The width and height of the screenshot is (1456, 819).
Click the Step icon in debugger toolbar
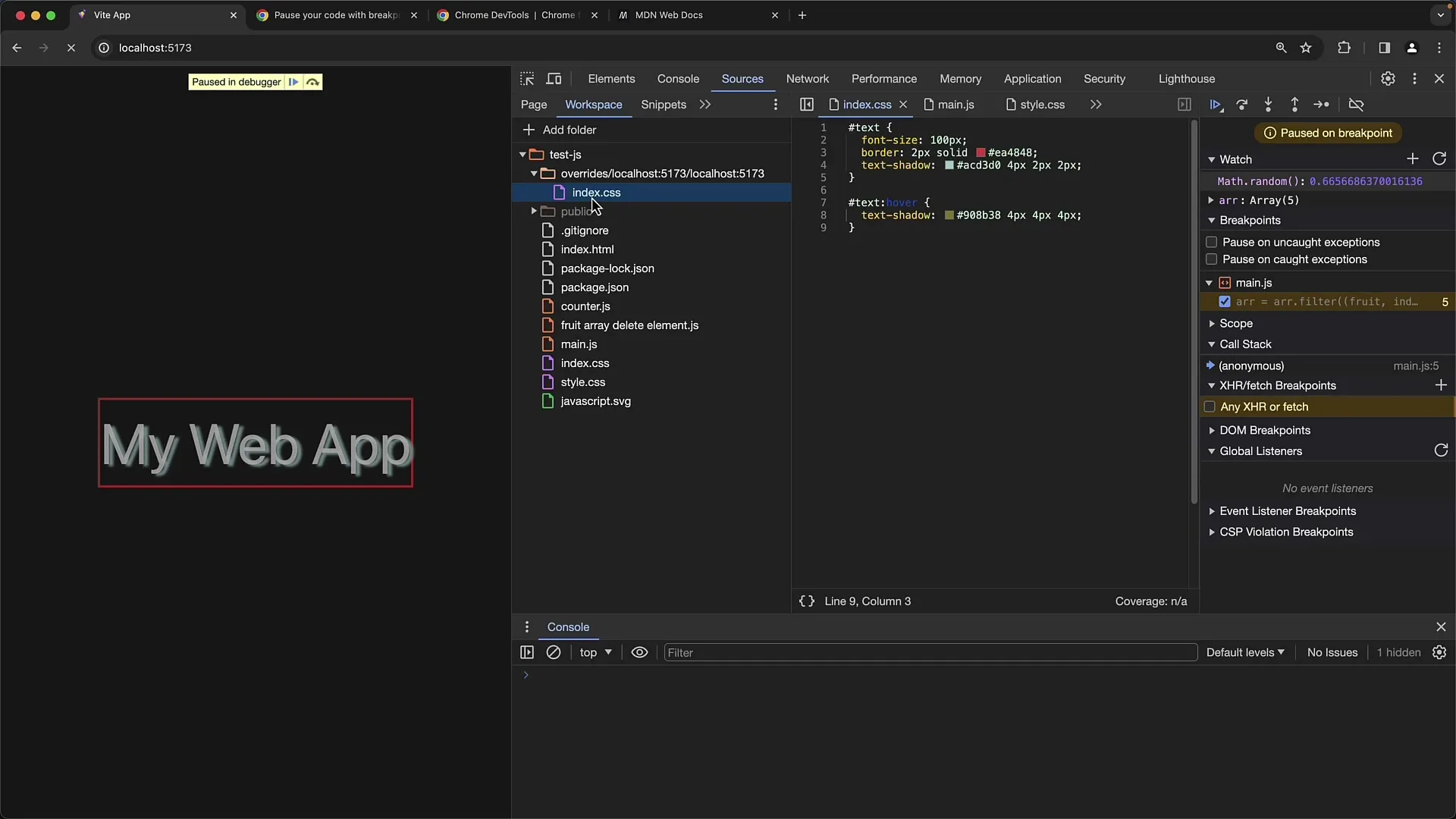[x=1321, y=105]
